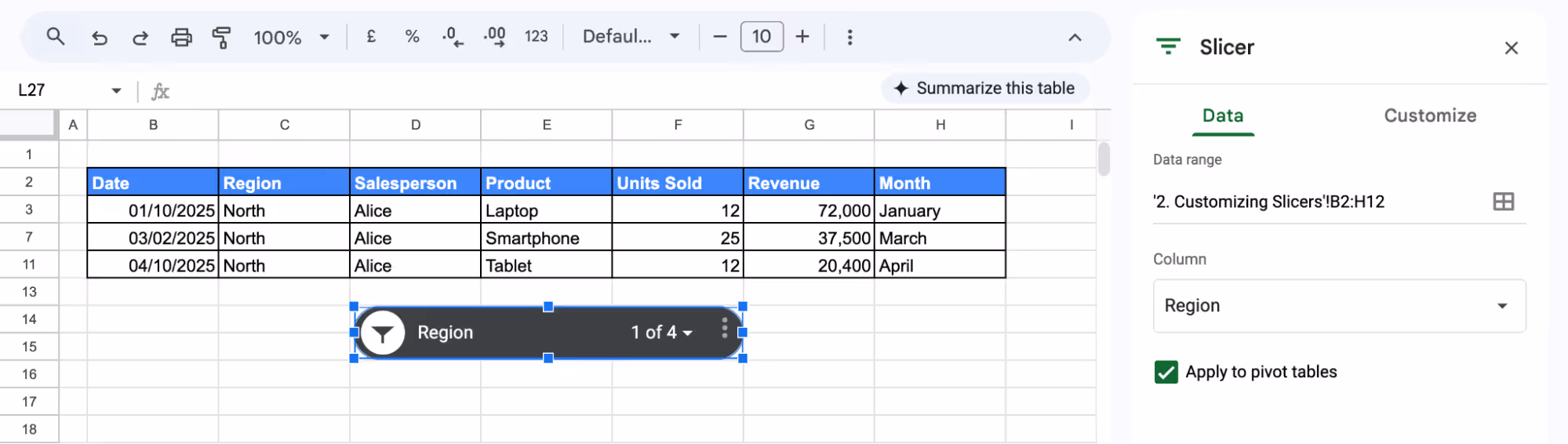Click the cell containing 20,400
This screenshot has height=444, width=1568.
click(809, 265)
